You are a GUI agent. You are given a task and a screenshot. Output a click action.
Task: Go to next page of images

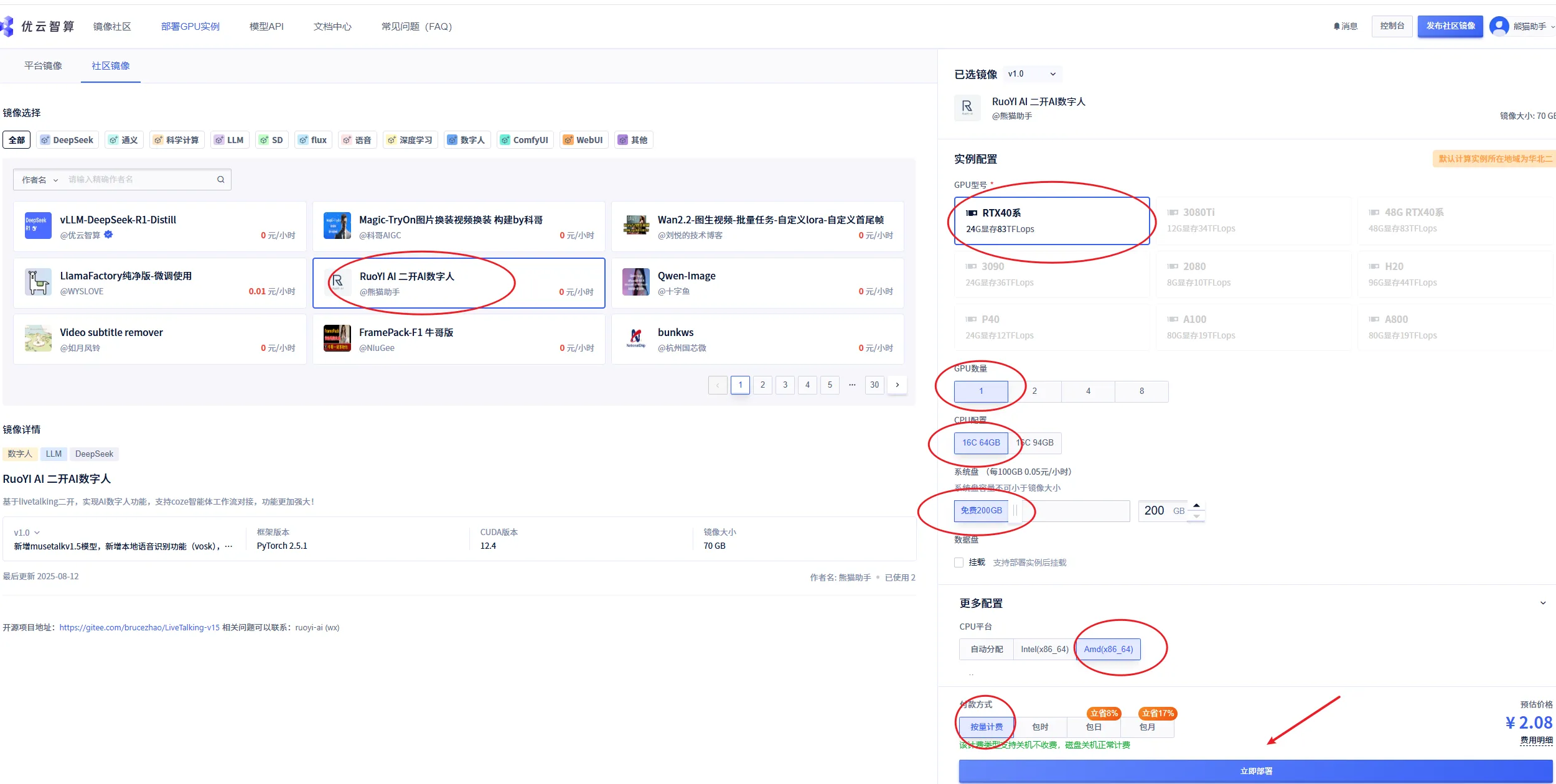pos(897,385)
